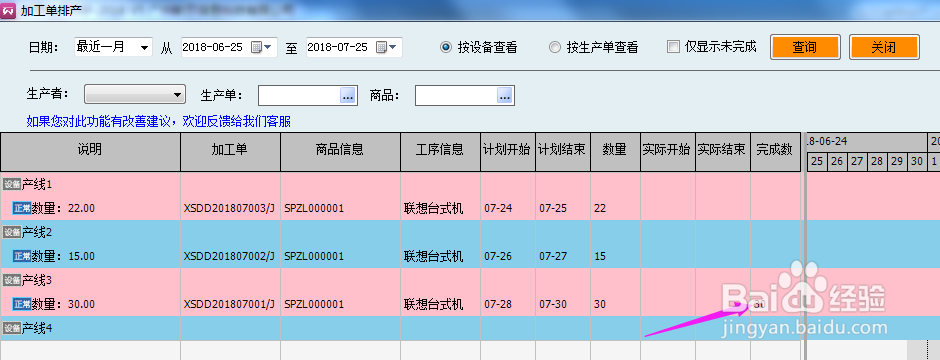Click 正常 status badge of quantity 15.00
The width and height of the screenshot is (940, 360).
[22, 256]
